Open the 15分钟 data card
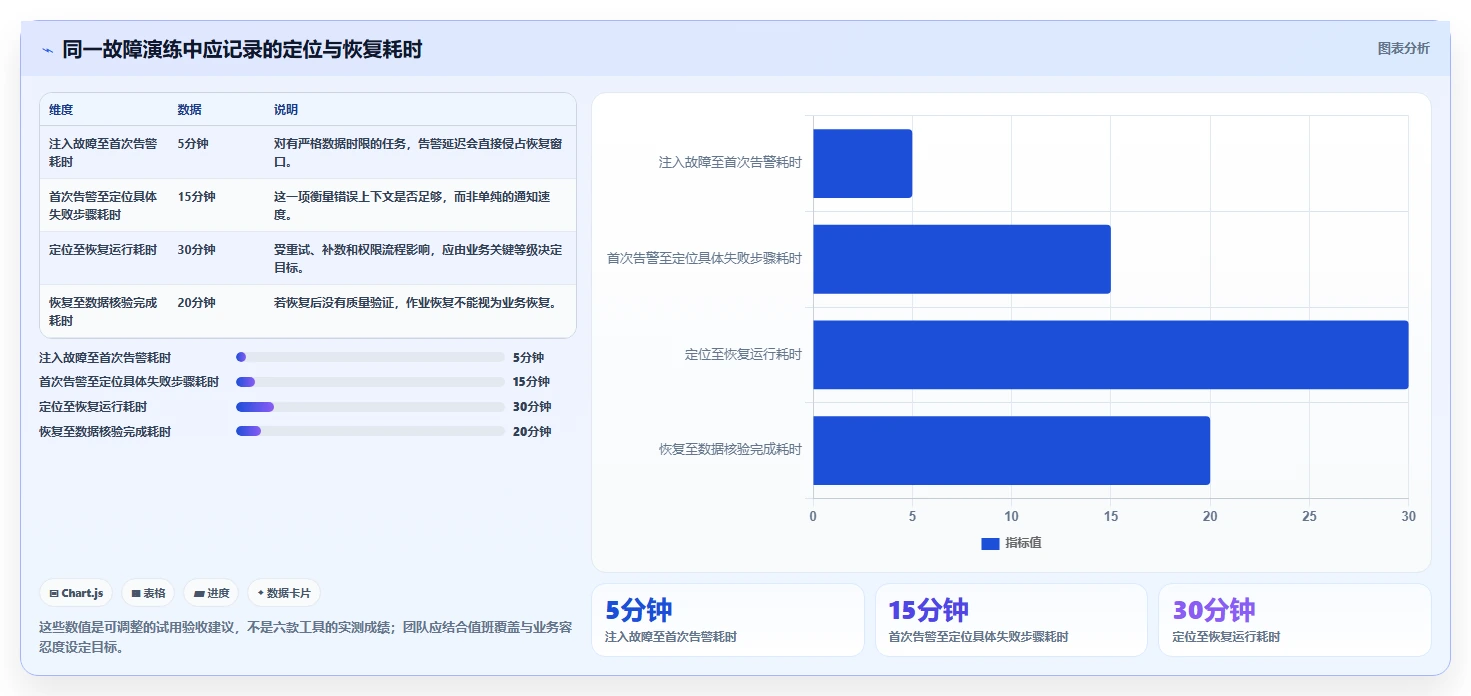 click(1011, 620)
